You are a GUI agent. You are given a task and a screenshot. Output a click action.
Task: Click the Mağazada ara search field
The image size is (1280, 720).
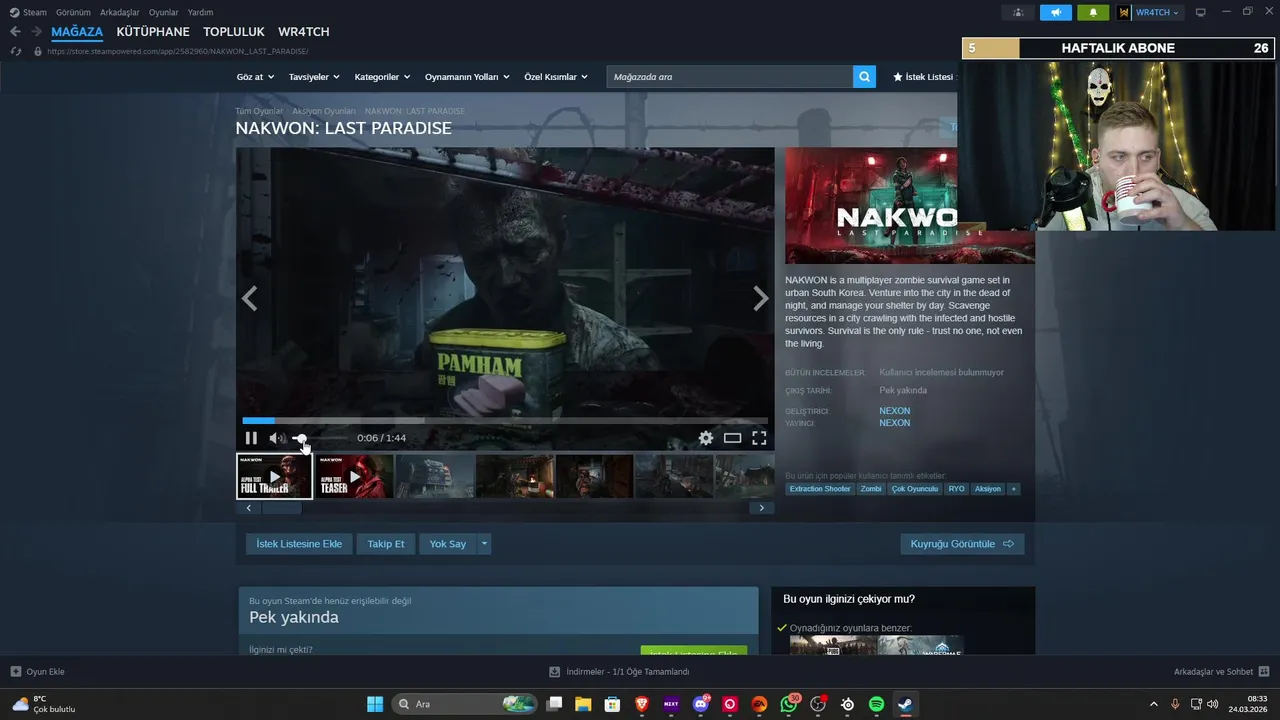(x=730, y=77)
